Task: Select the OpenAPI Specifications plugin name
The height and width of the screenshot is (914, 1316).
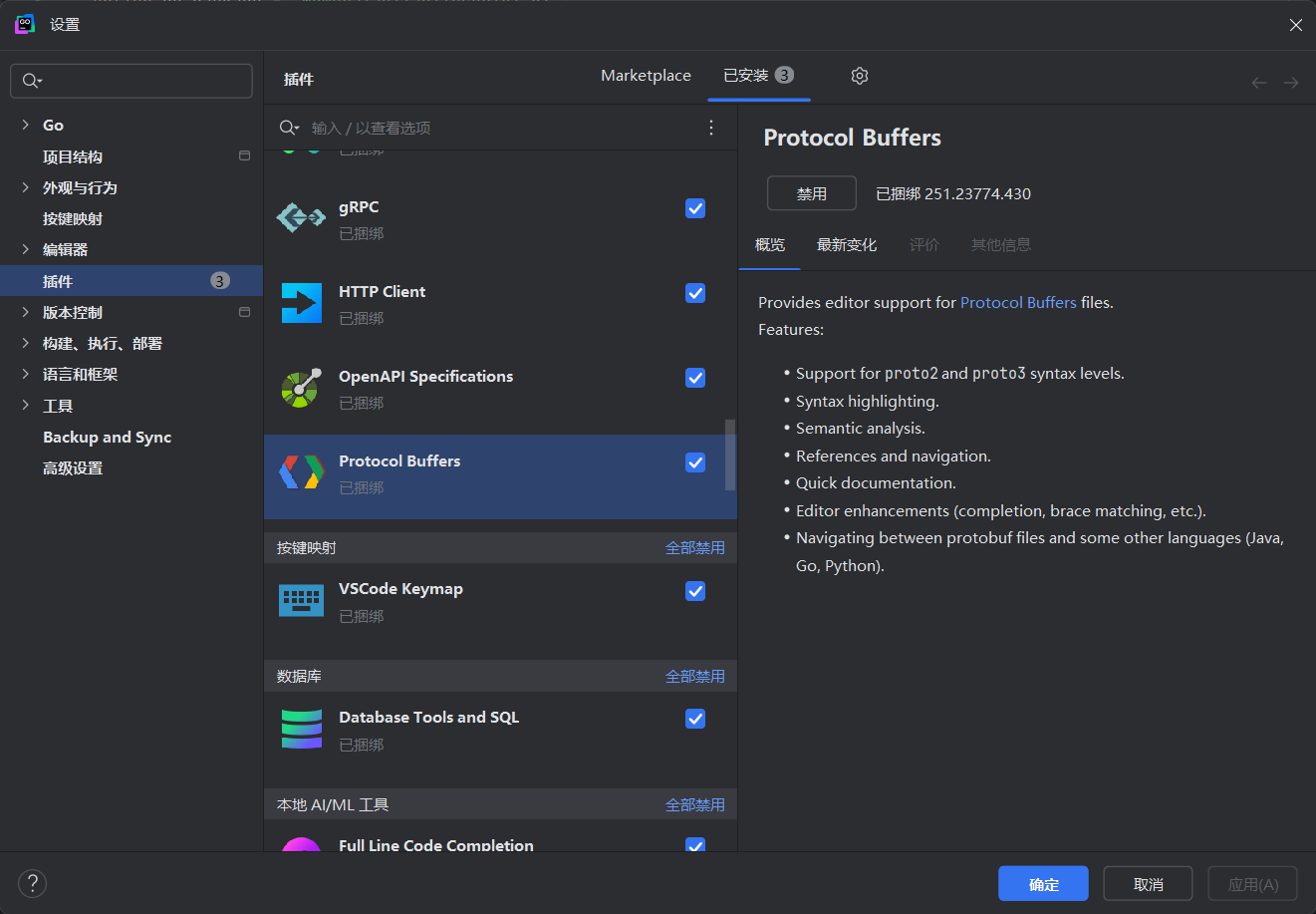Action: point(425,377)
